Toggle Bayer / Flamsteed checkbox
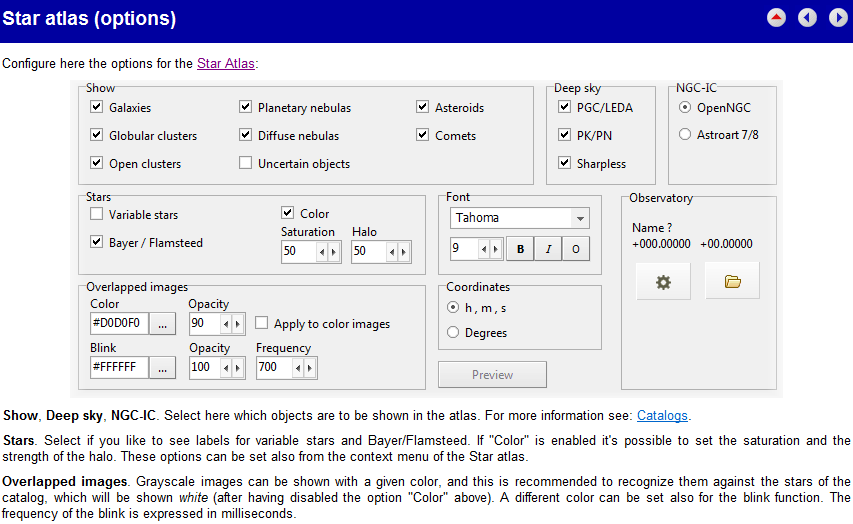Image resolution: width=853 pixels, height=524 pixels. tap(96, 242)
